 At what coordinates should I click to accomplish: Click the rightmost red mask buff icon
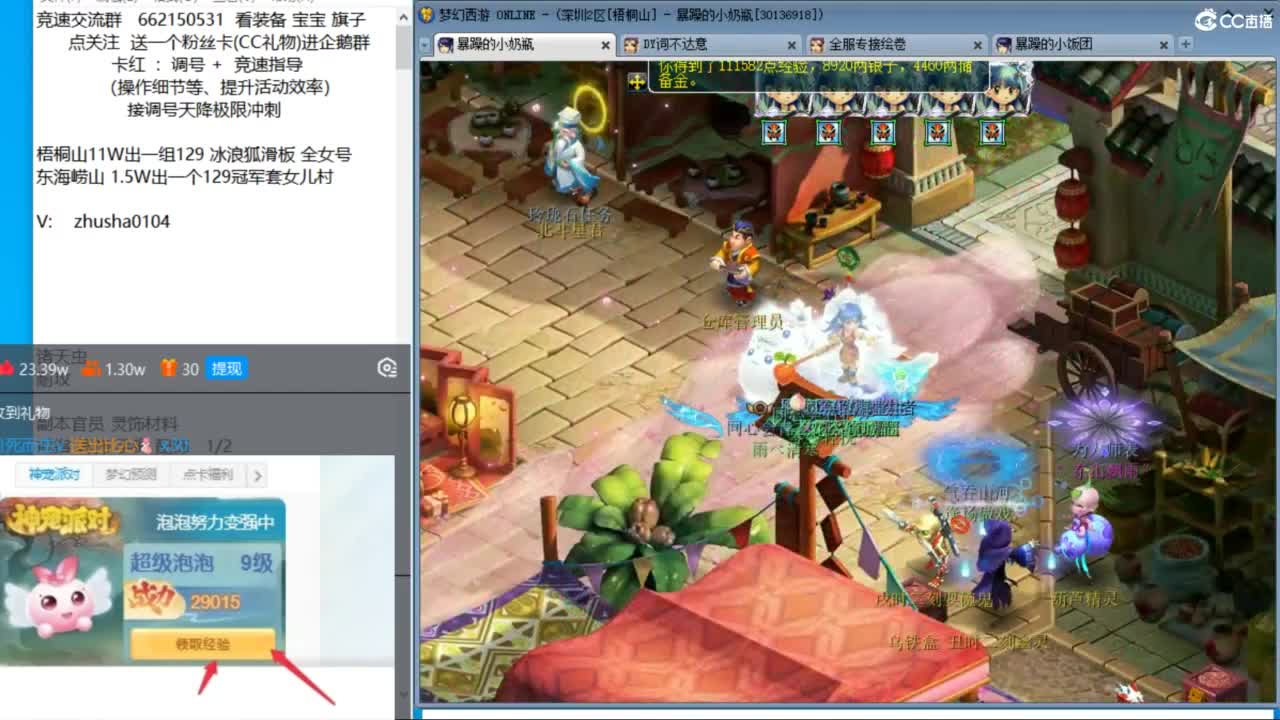point(991,132)
